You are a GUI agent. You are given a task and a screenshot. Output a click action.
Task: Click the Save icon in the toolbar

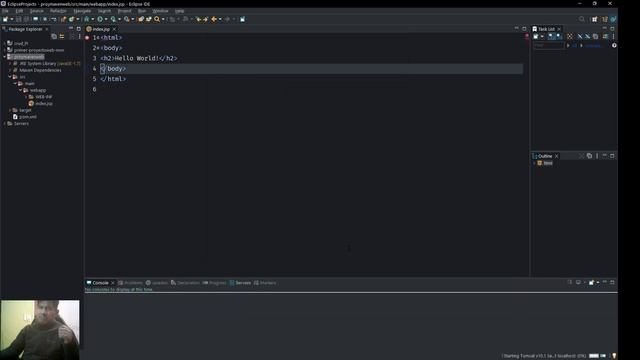18,19
